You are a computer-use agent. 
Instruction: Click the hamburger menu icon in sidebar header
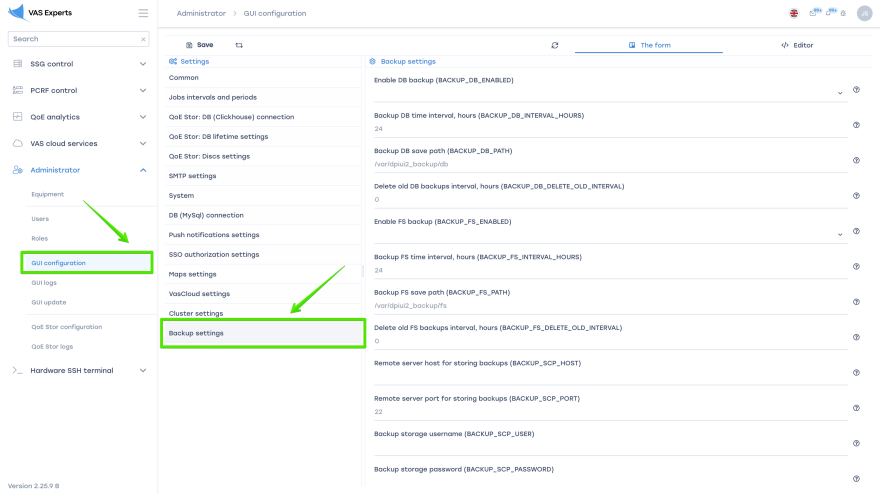point(143,14)
